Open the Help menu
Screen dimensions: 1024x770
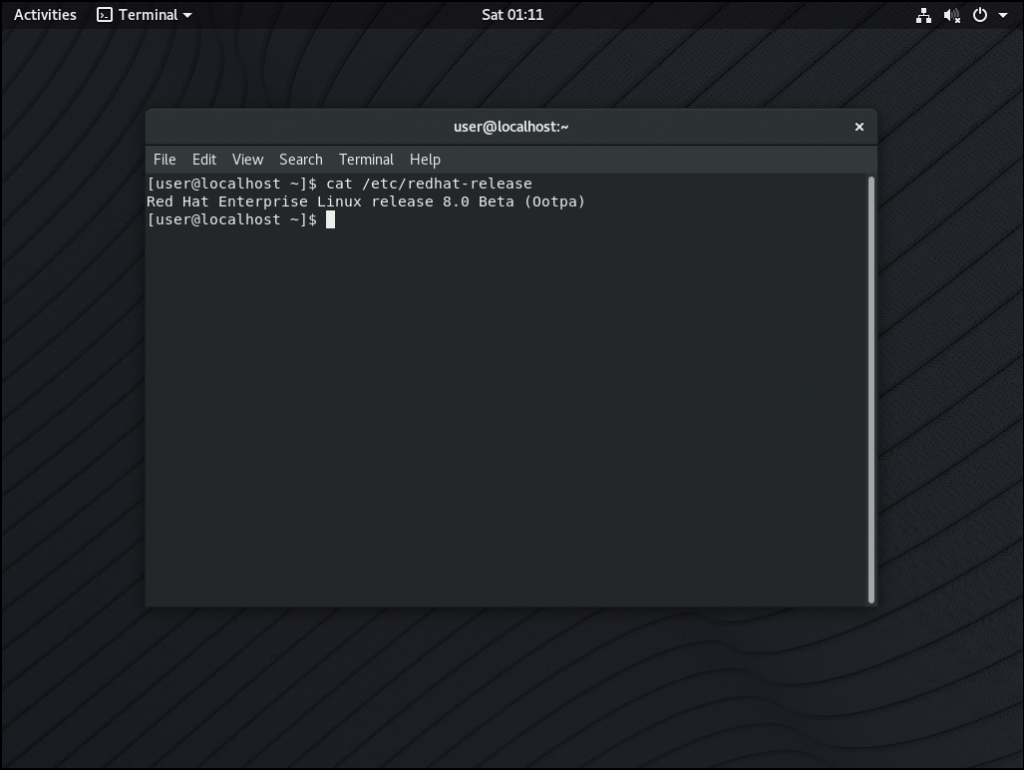(425, 159)
